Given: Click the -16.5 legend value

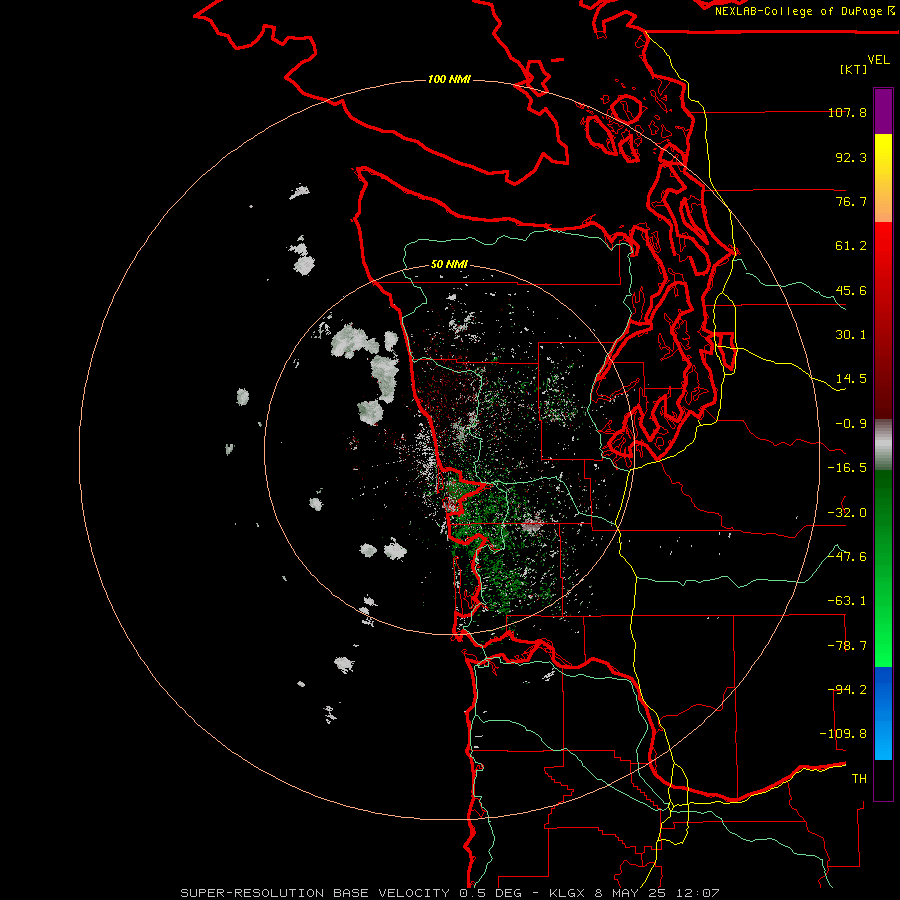Looking at the screenshot, I should (x=847, y=468).
